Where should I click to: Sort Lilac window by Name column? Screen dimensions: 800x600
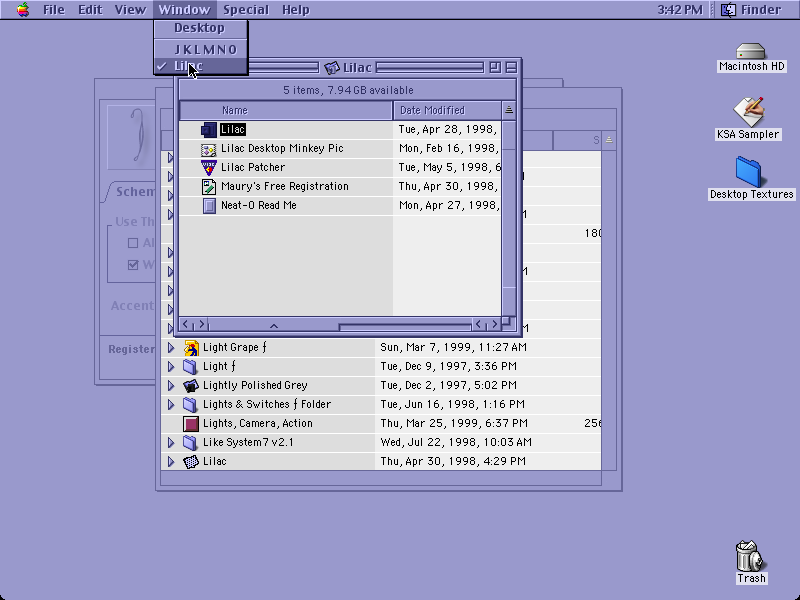coord(286,110)
